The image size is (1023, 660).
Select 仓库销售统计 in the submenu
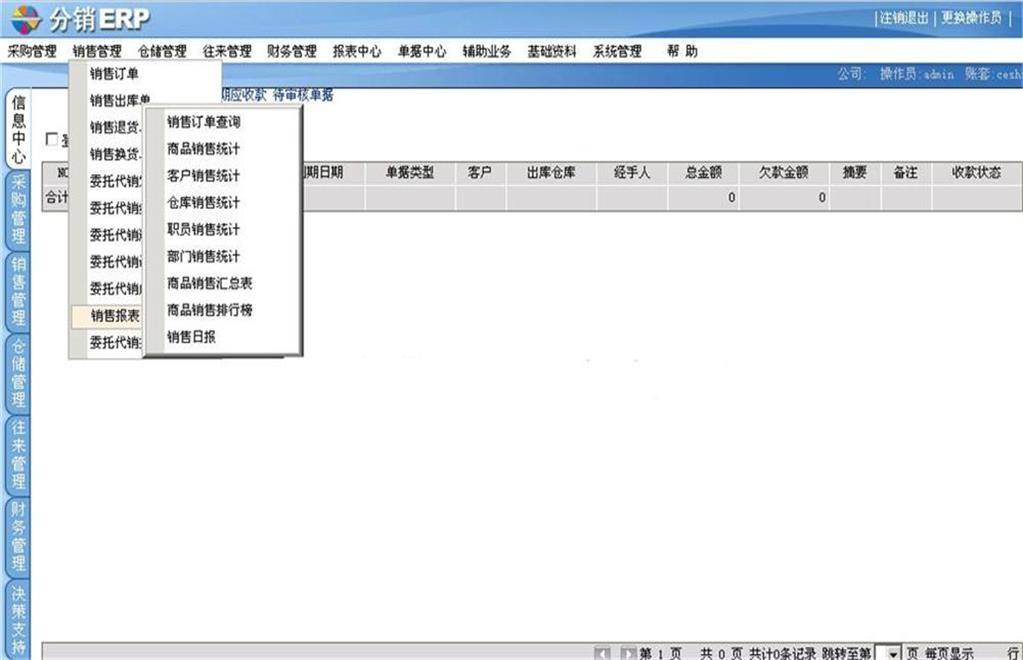(x=204, y=203)
